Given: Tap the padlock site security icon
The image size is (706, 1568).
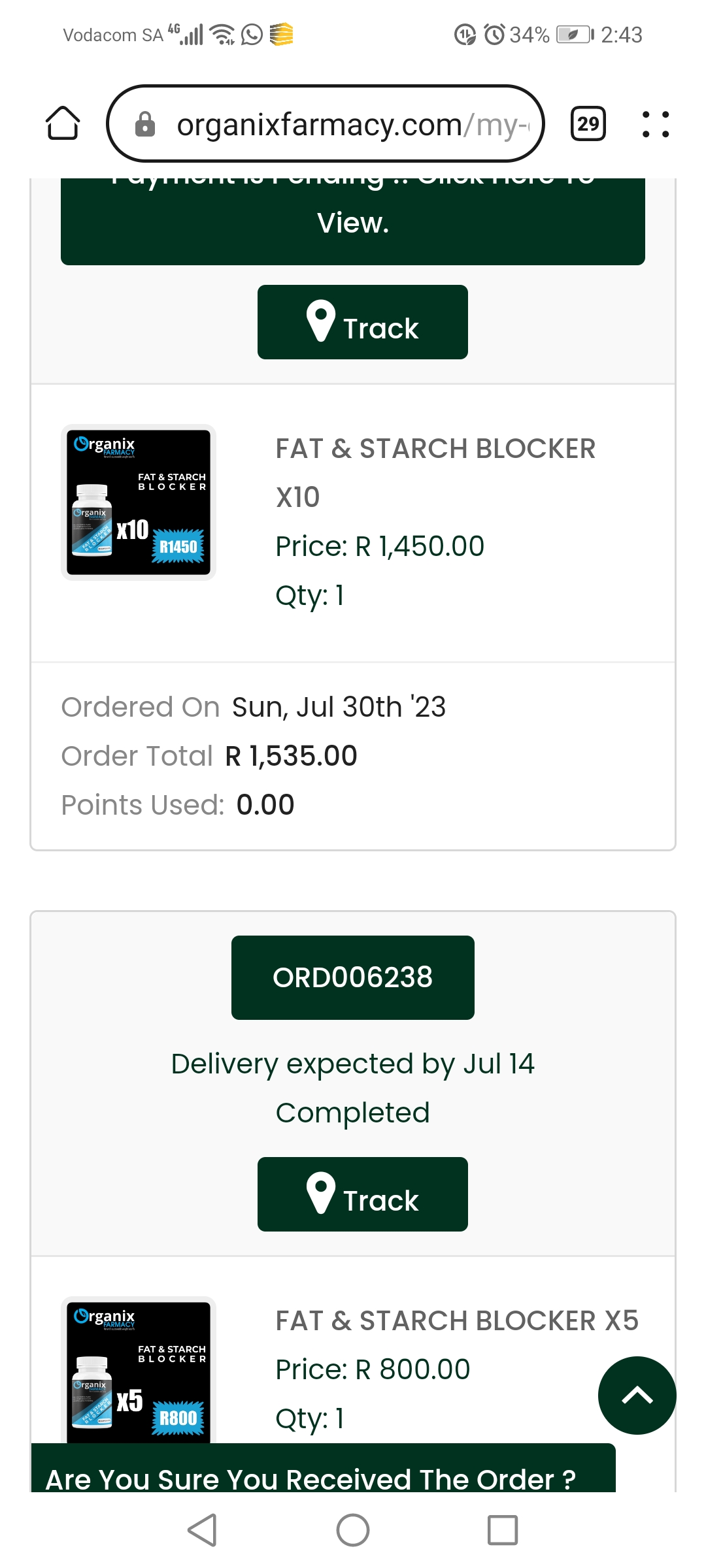Looking at the screenshot, I should [144, 123].
